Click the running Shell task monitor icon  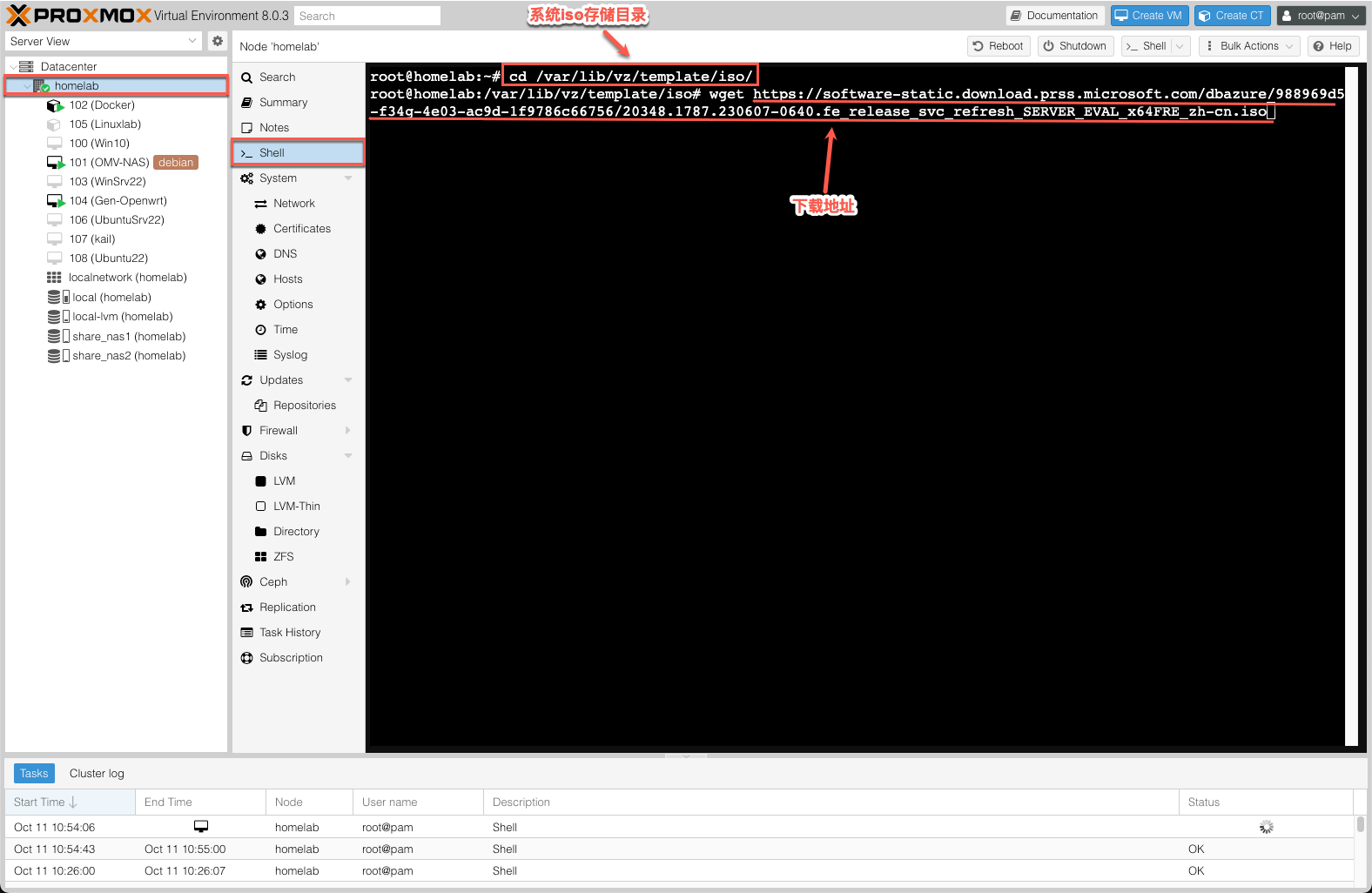201,827
